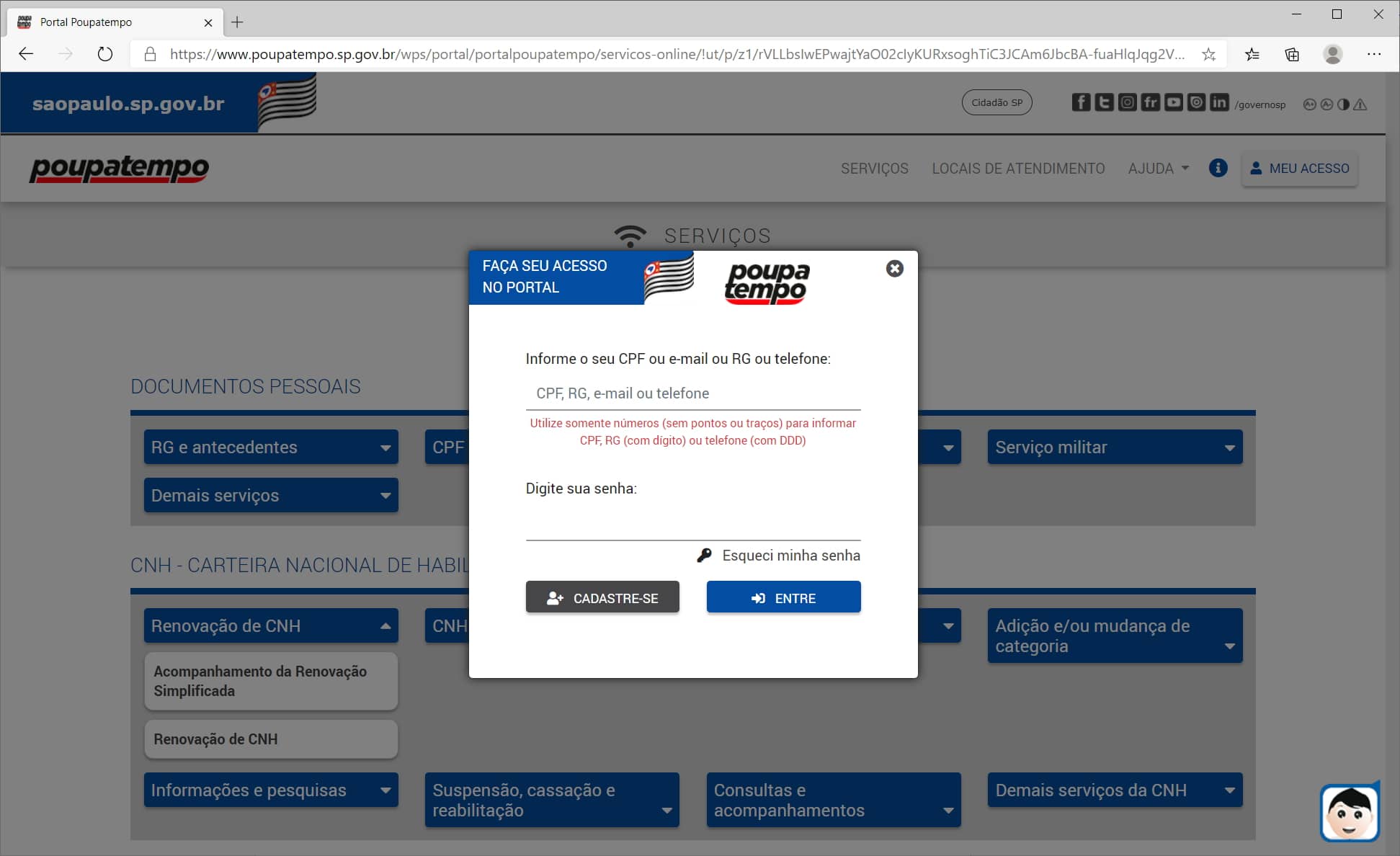Open the SERVIÇOS menu item
The width and height of the screenshot is (1400, 856).
[x=874, y=169]
